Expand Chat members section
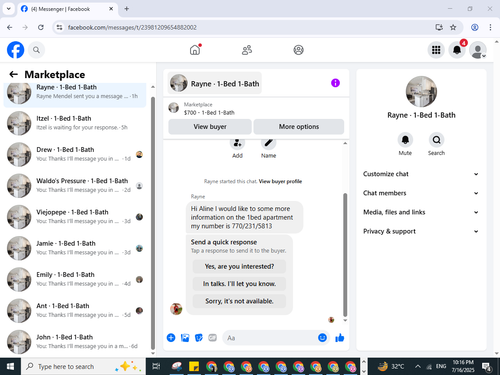The image size is (500, 375). pos(421,193)
